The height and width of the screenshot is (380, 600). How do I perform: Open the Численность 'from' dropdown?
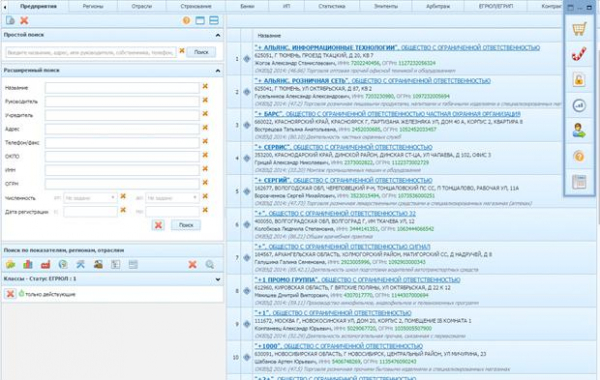coord(90,198)
